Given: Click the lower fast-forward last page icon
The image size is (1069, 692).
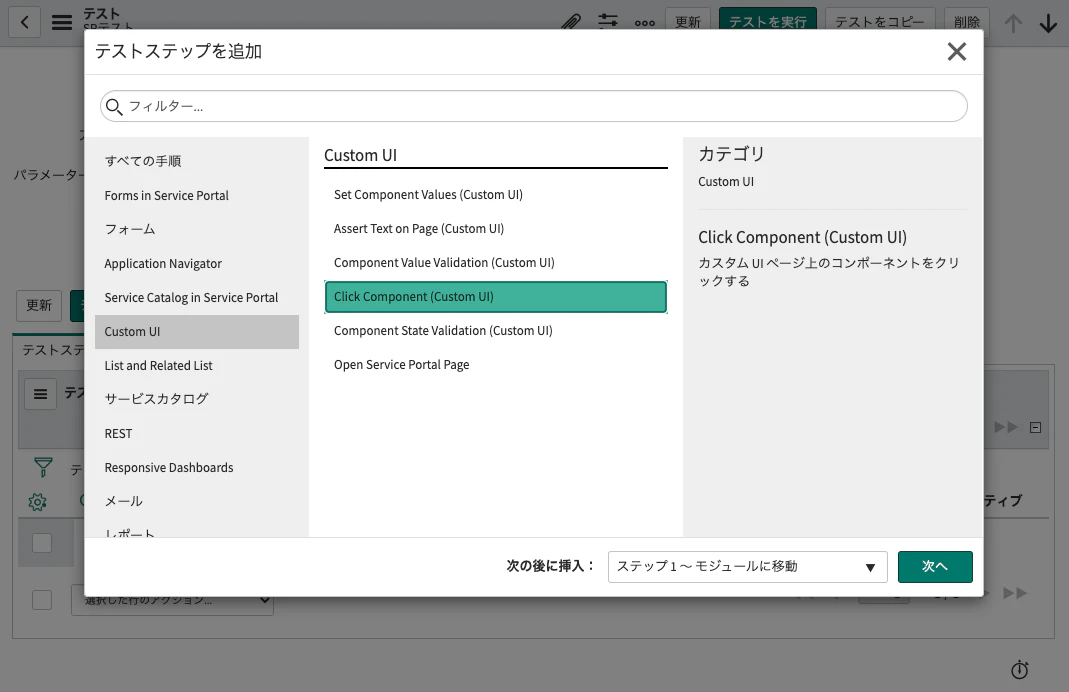Looking at the screenshot, I should point(1014,593).
